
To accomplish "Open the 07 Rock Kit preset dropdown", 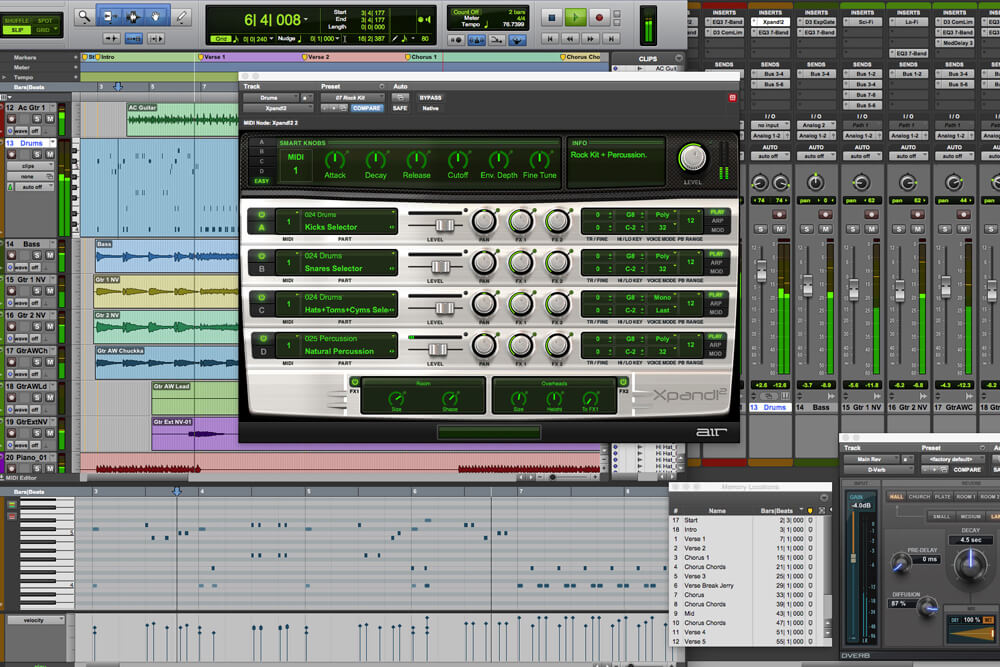I will [x=352, y=98].
